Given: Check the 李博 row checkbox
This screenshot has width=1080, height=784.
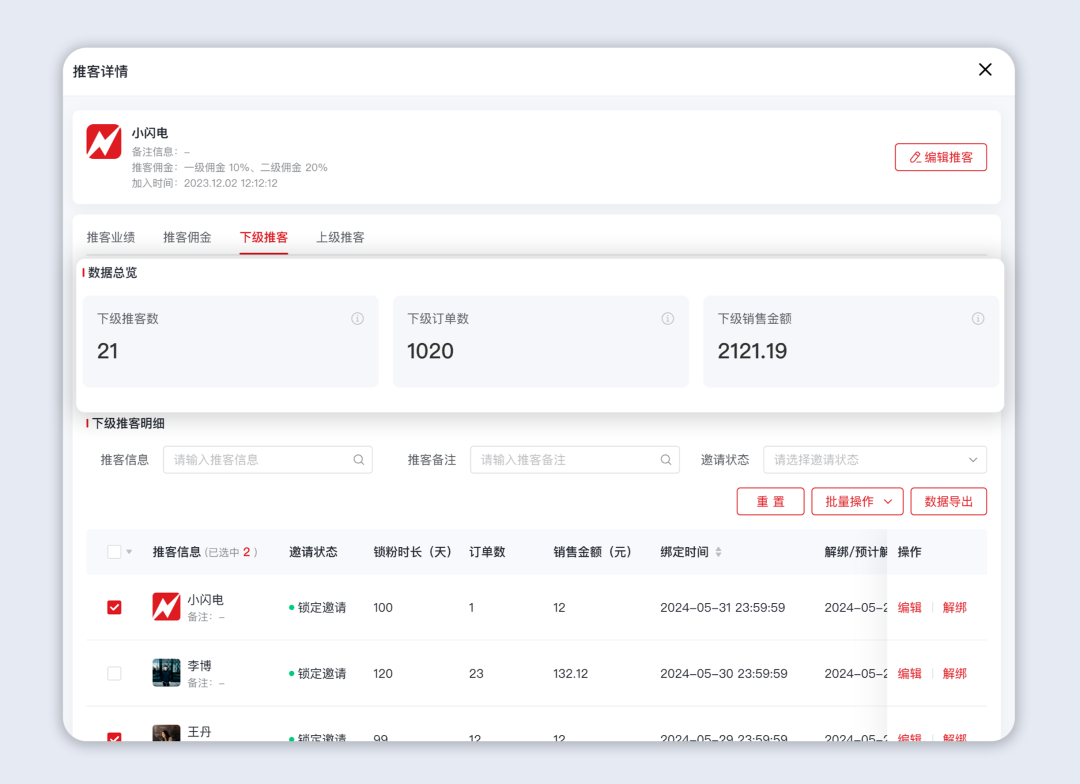Looking at the screenshot, I should tap(114, 673).
